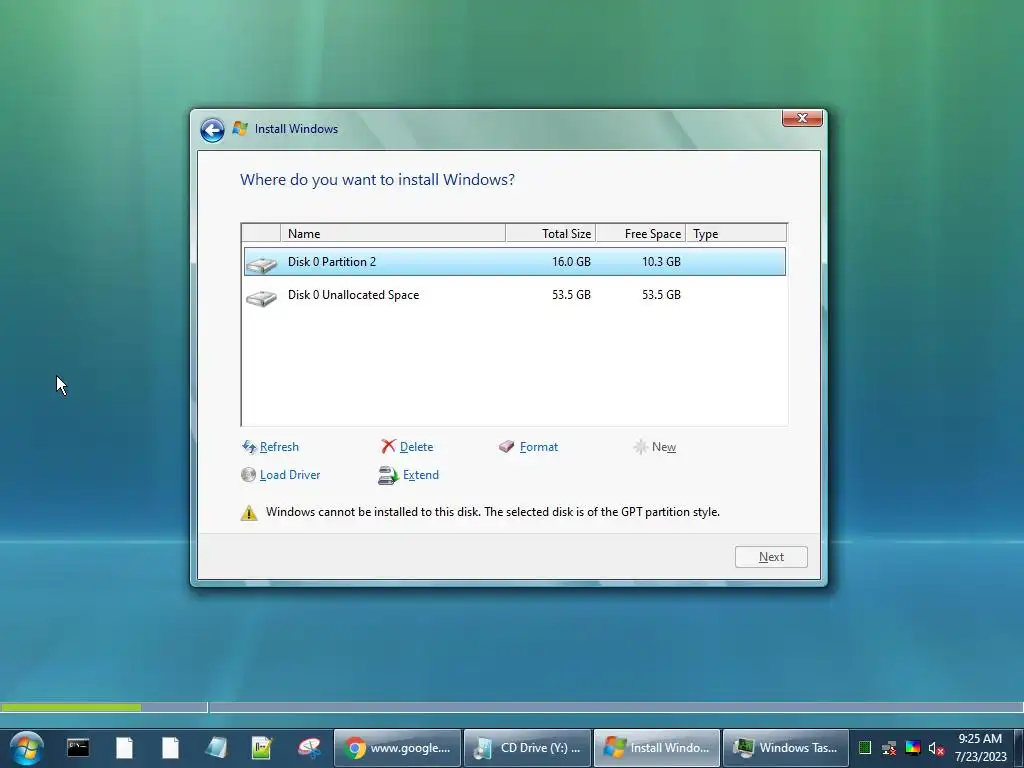Click the Refresh link
The width and height of the screenshot is (1024, 768).
click(279, 447)
